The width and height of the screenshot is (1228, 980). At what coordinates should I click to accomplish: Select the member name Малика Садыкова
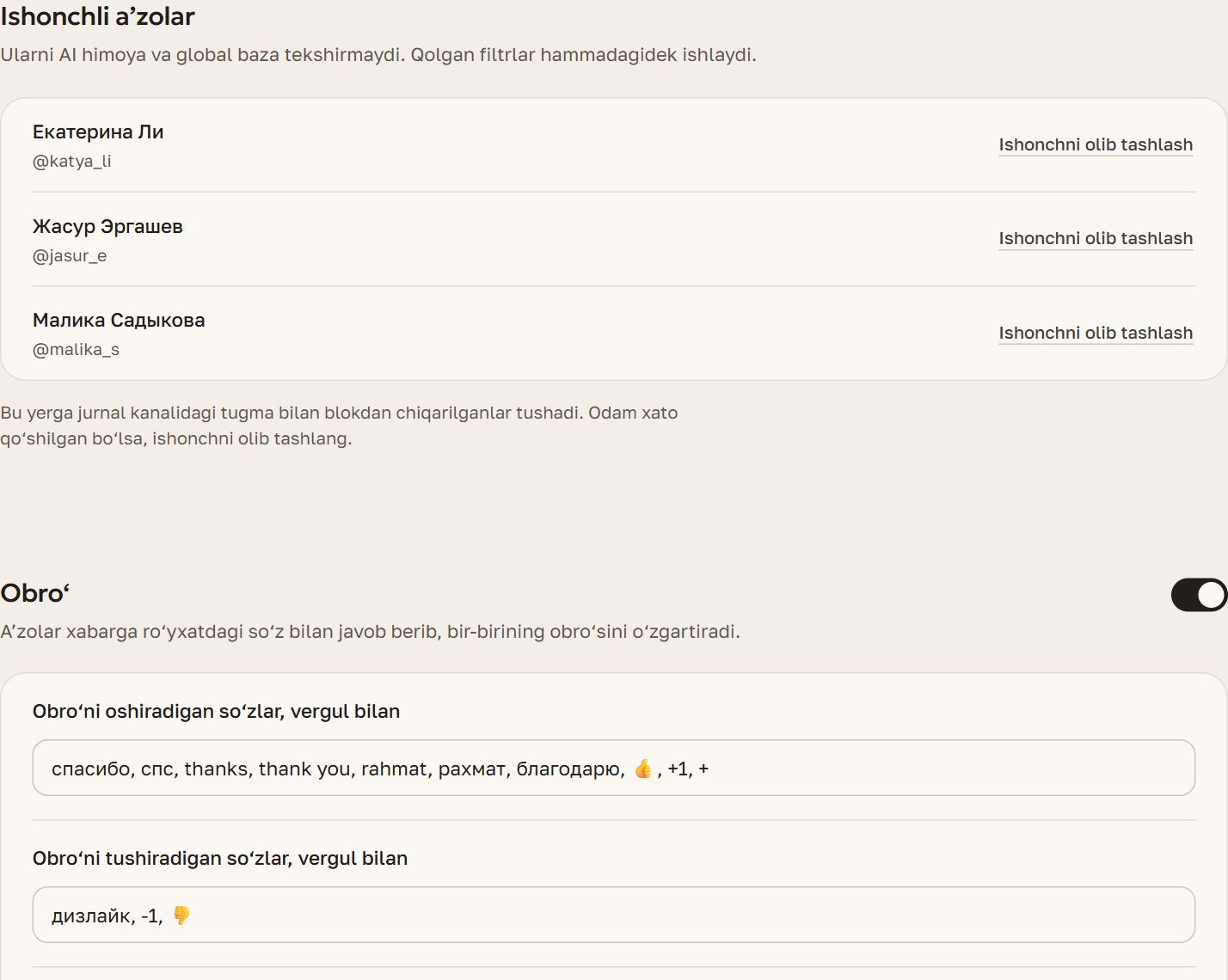point(119,320)
